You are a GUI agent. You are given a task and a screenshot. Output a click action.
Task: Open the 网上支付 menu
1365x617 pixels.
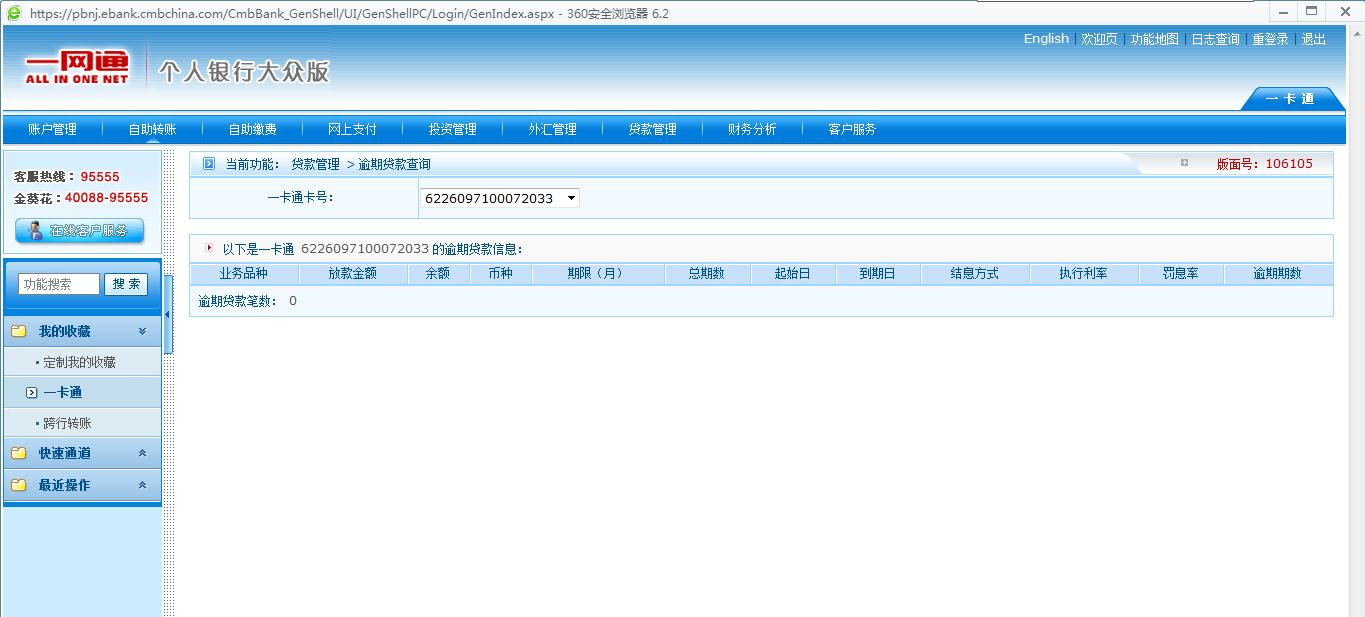click(352, 129)
